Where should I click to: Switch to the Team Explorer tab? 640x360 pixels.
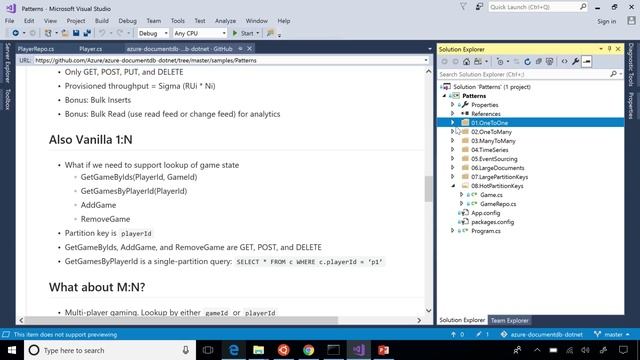pos(509,320)
